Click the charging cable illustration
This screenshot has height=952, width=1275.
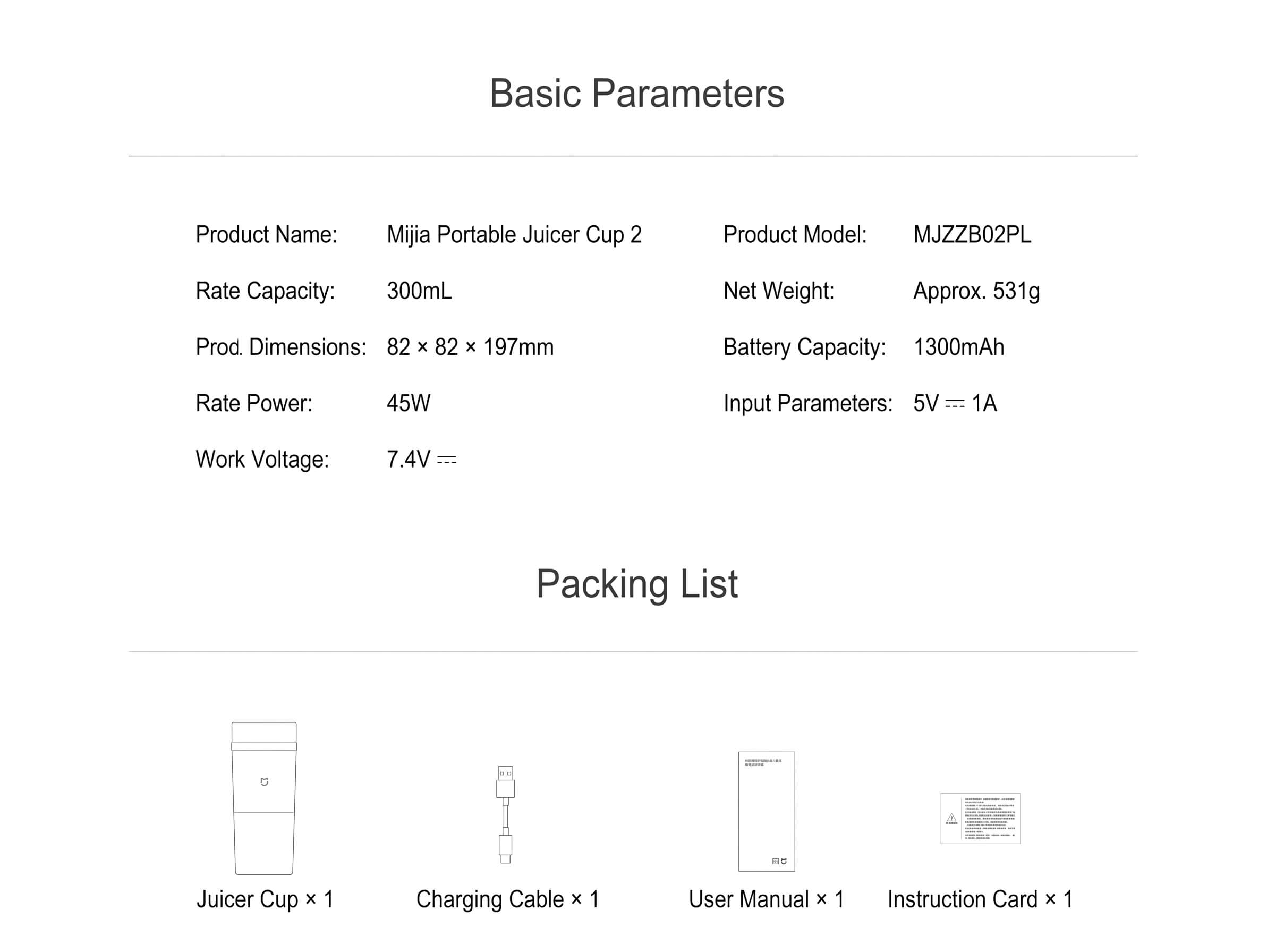(x=505, y=814)
